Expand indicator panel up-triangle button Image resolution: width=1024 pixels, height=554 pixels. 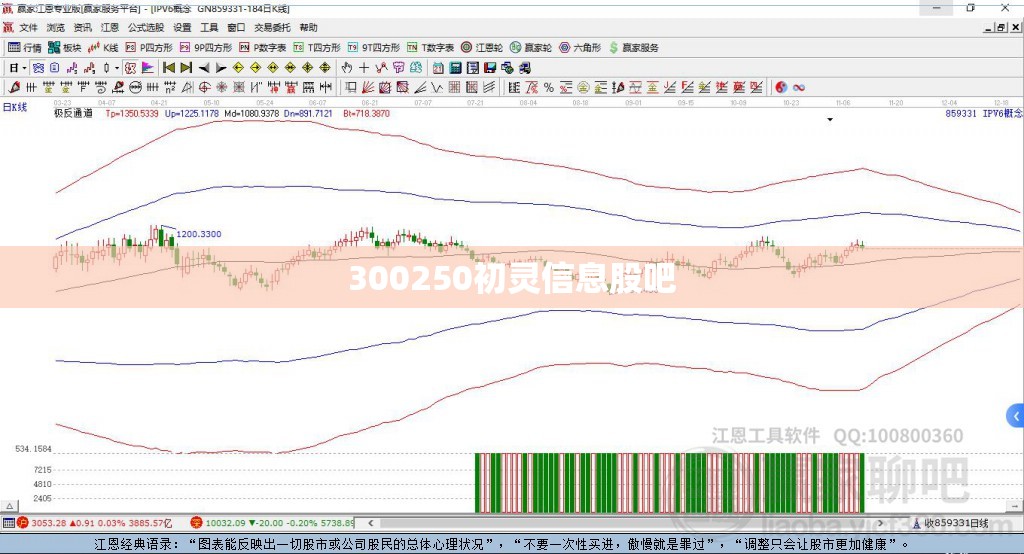[x=10, y=506]
